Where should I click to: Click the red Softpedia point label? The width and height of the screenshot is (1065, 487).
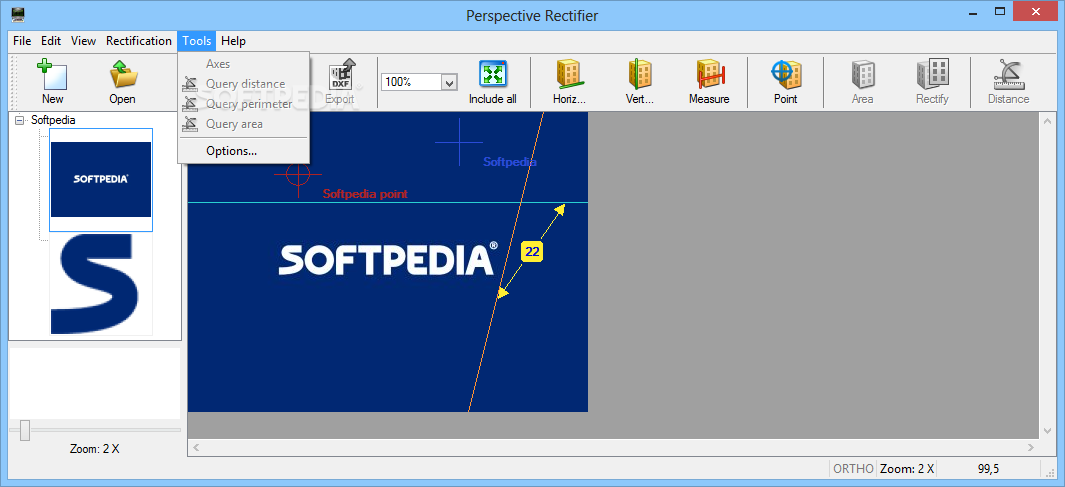365,194
